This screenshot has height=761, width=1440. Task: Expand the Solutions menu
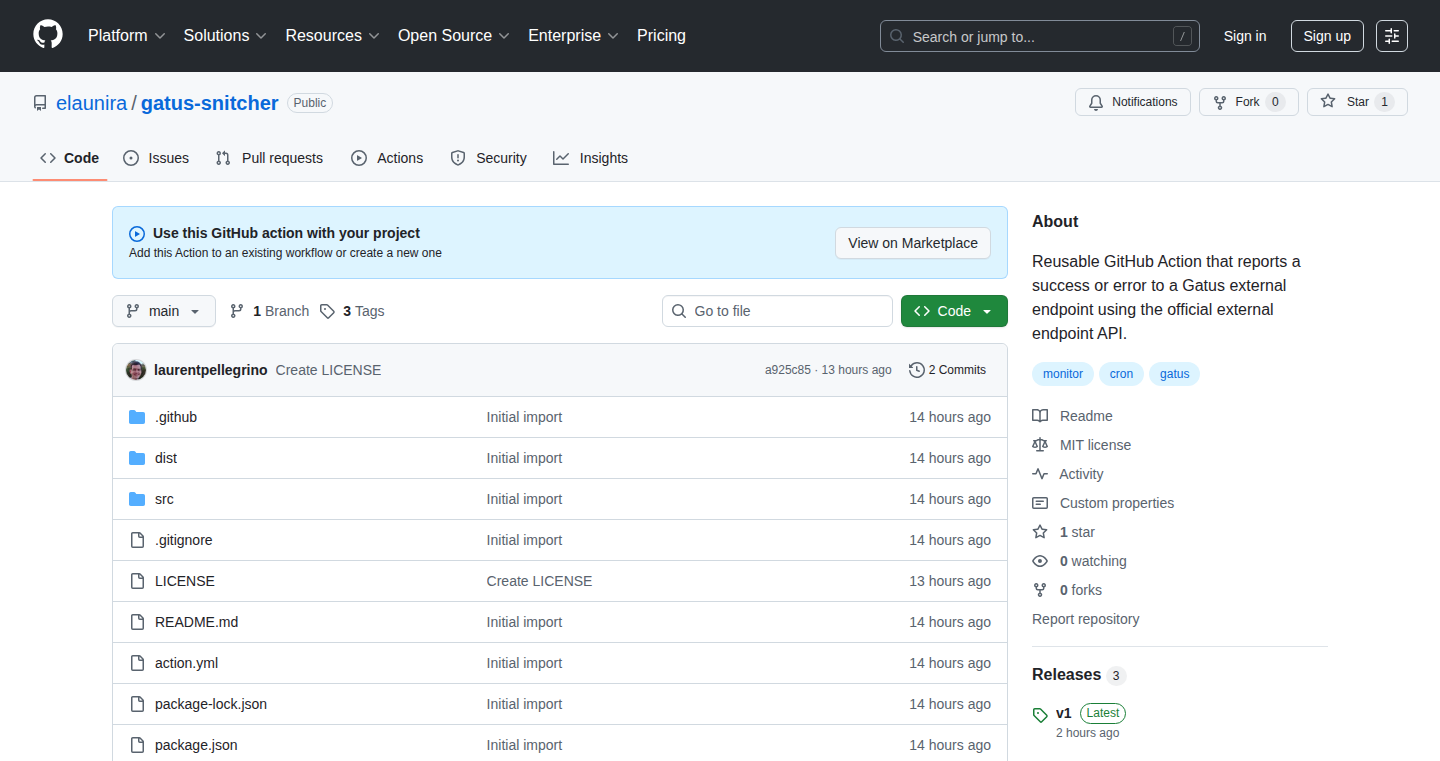point(225,35)
